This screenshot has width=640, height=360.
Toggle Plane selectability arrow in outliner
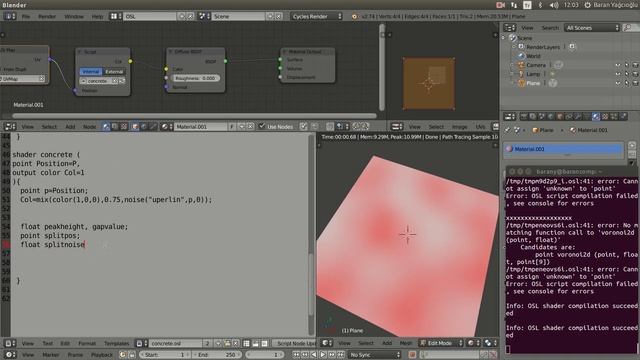[627, 83]
